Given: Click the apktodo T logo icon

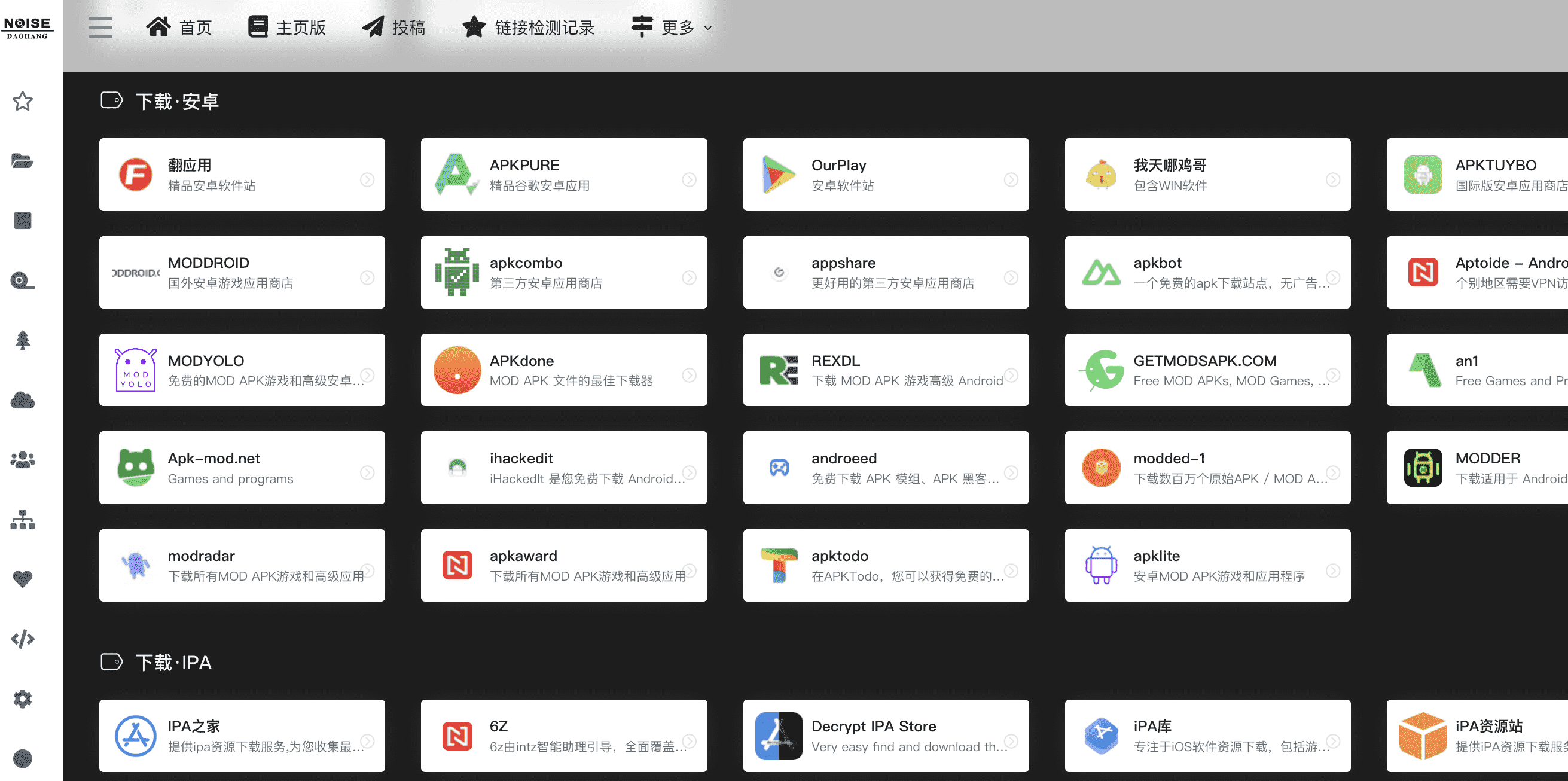Looking at the screenshot, I should point(779,566).
